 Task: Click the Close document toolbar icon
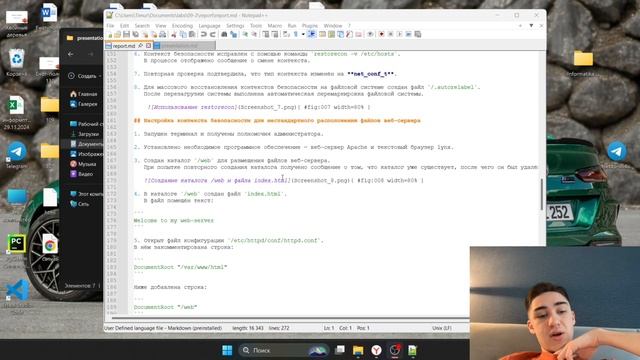[x=145, y=34]
